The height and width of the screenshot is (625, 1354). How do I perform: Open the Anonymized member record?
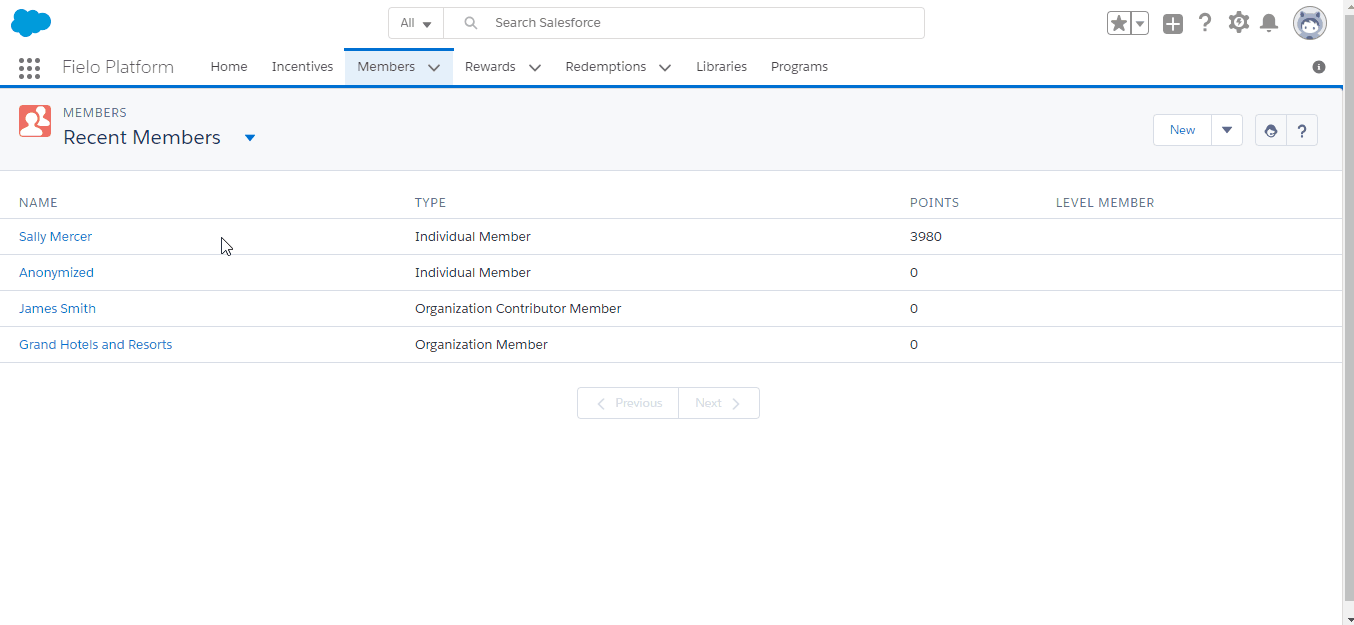tap(56, 273)
